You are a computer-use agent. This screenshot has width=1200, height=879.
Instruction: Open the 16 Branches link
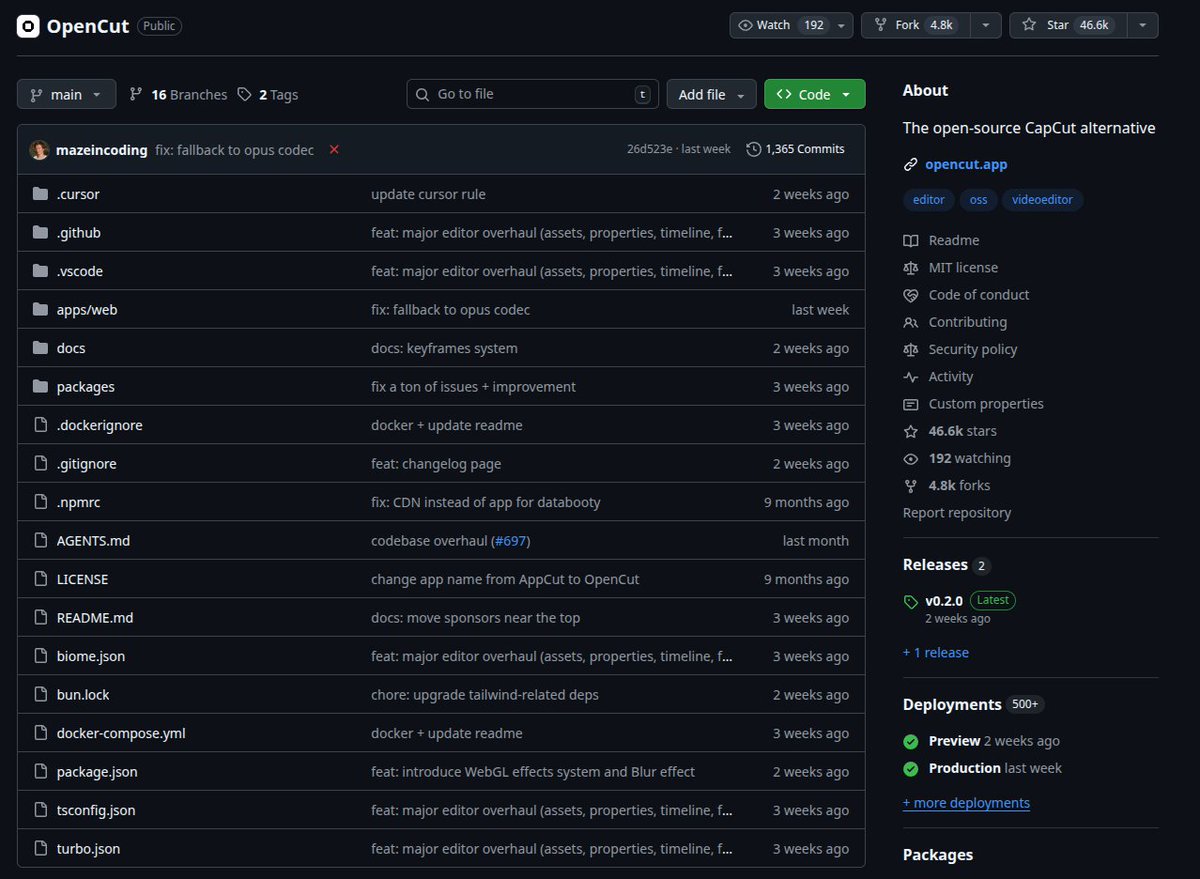(178, 94)
